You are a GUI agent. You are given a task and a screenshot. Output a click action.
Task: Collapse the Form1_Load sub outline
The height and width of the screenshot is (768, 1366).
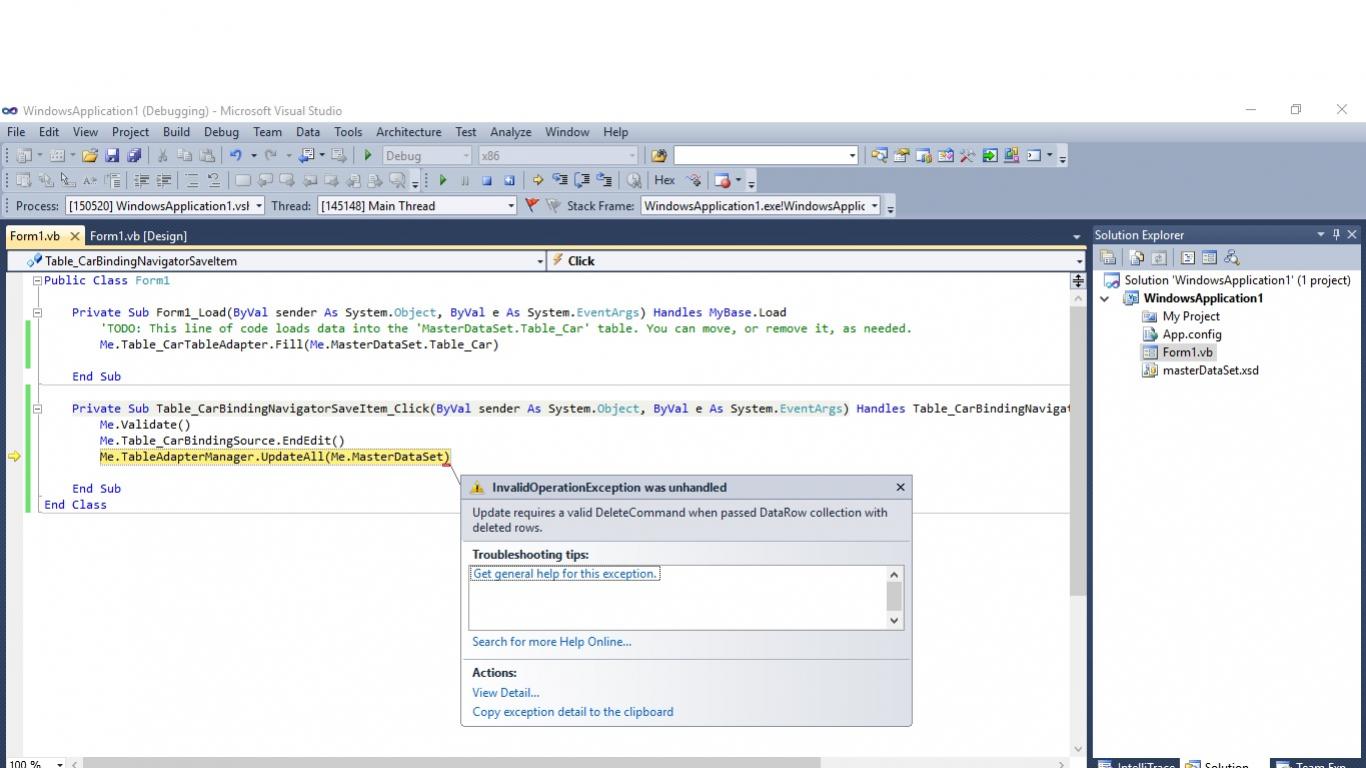point(37,313)
